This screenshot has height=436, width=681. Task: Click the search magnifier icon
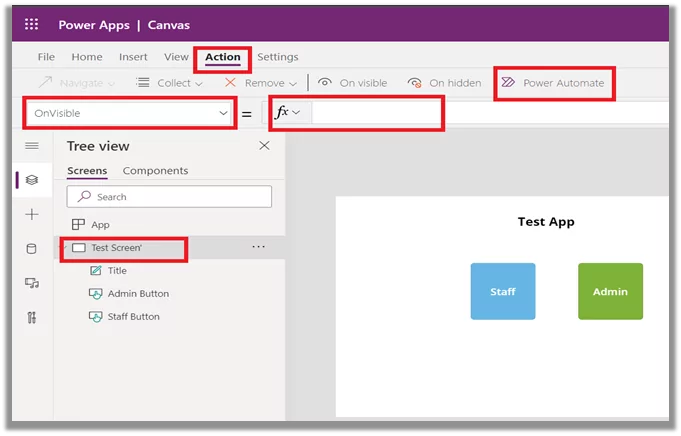(84, 196)
